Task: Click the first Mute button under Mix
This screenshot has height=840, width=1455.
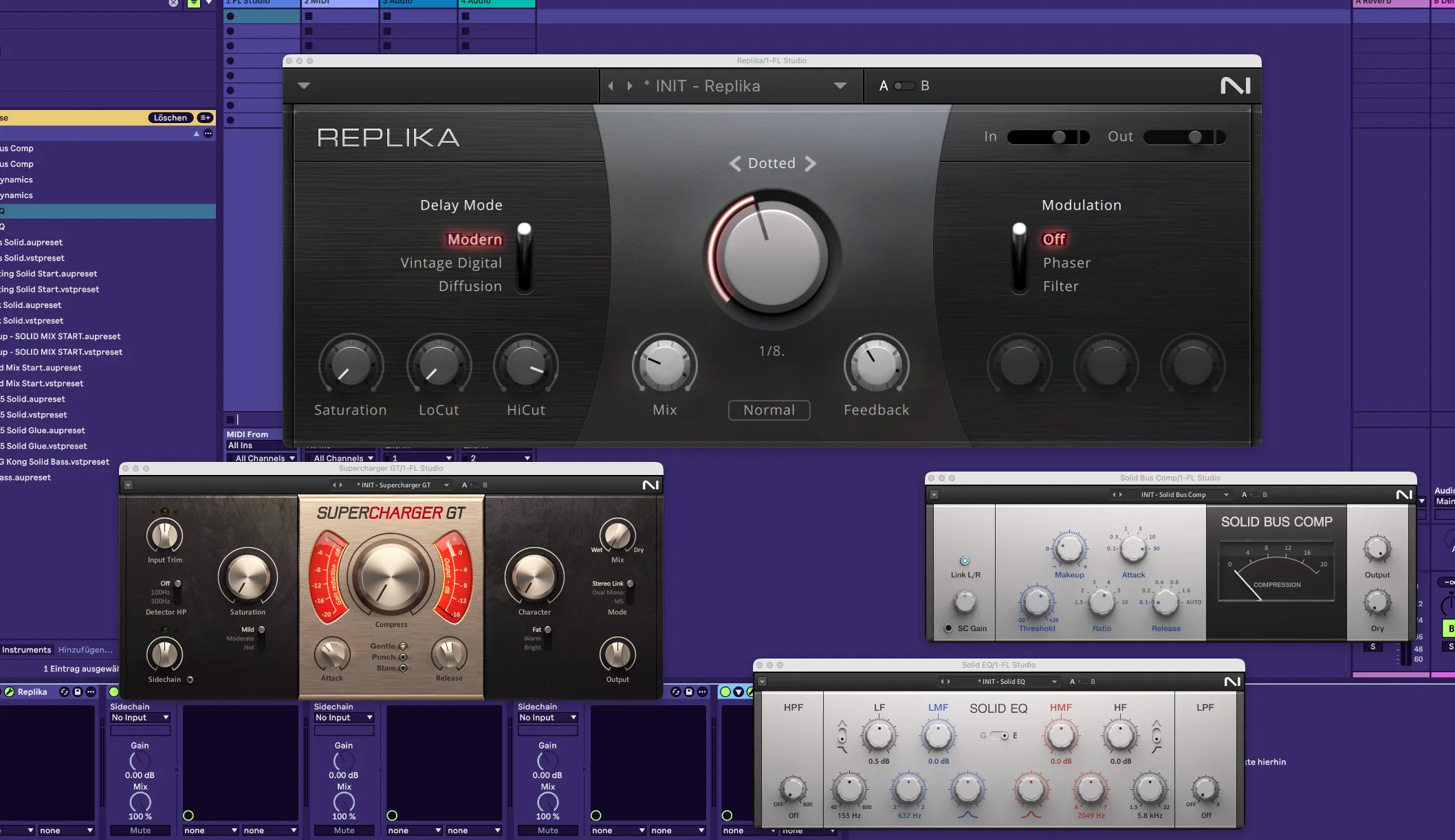Action: (x=140, y=830)
